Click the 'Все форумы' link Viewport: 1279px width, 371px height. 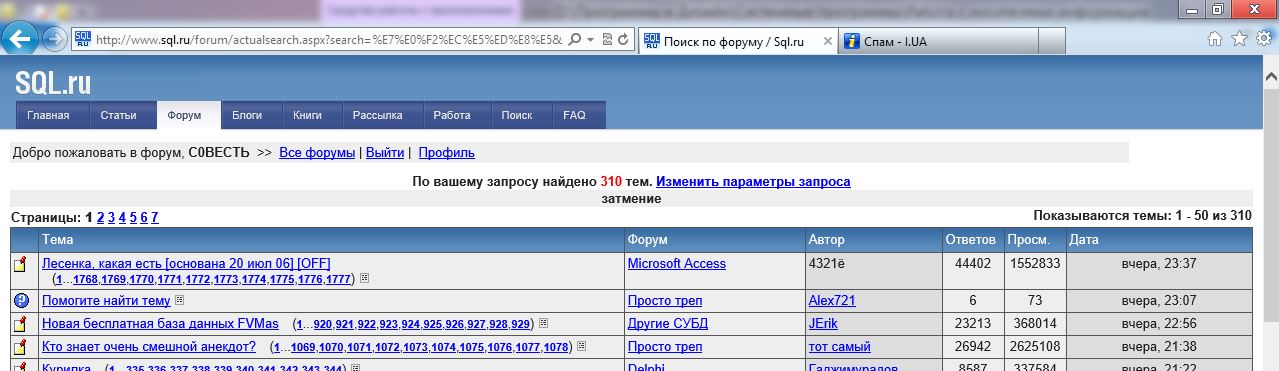click(x=317, y=153)
